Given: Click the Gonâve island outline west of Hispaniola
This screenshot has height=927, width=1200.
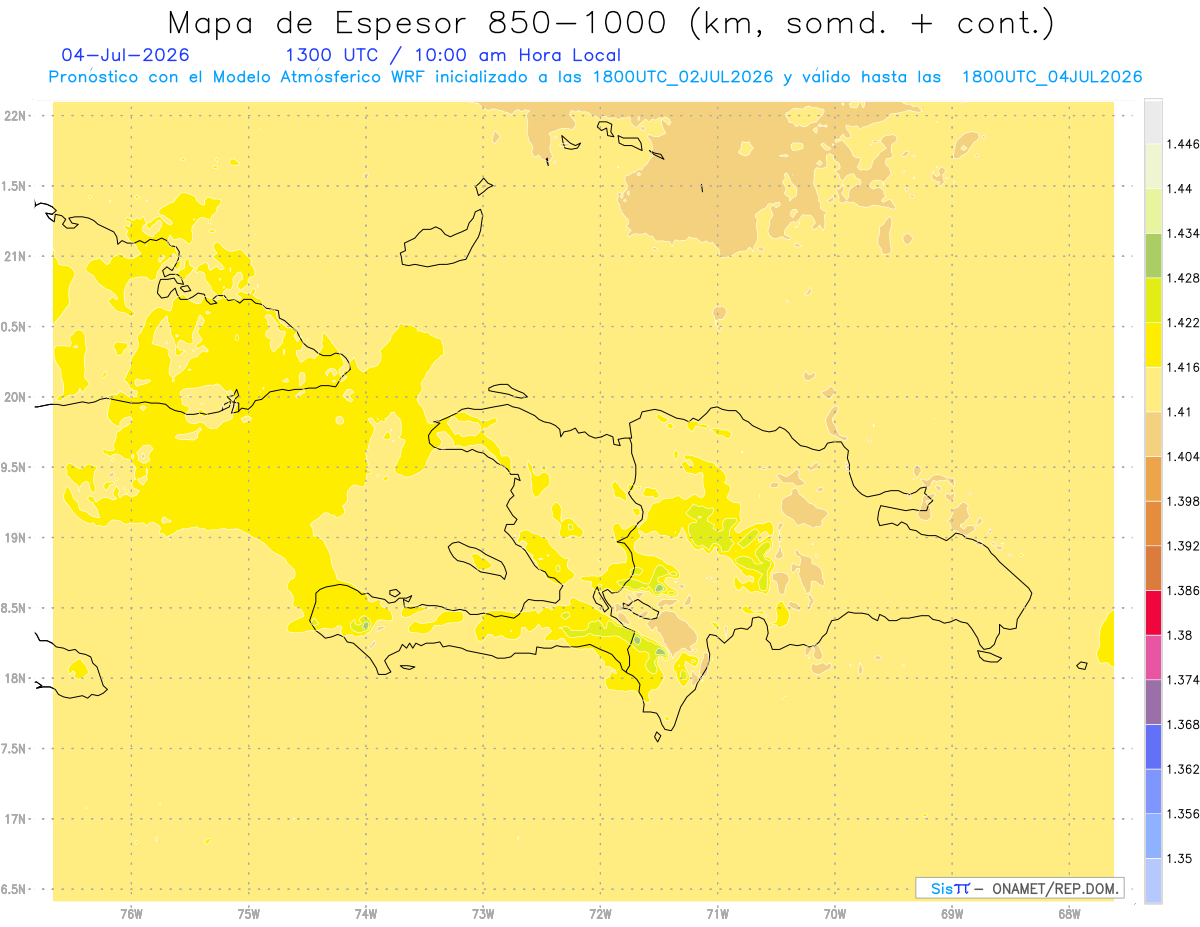Looking at the screenshot, I should (476, 559).
